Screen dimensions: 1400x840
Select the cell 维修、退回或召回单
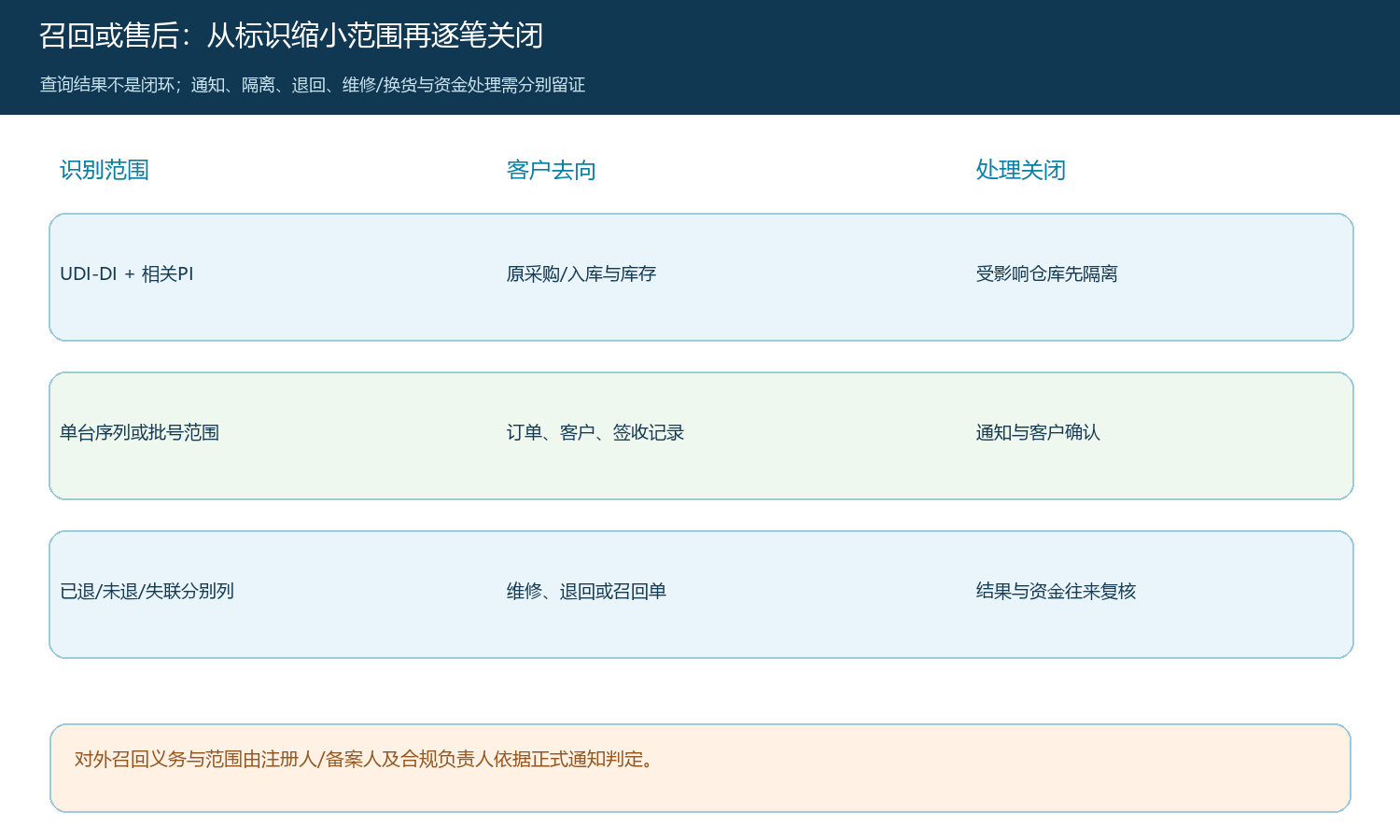coord(586,591)
